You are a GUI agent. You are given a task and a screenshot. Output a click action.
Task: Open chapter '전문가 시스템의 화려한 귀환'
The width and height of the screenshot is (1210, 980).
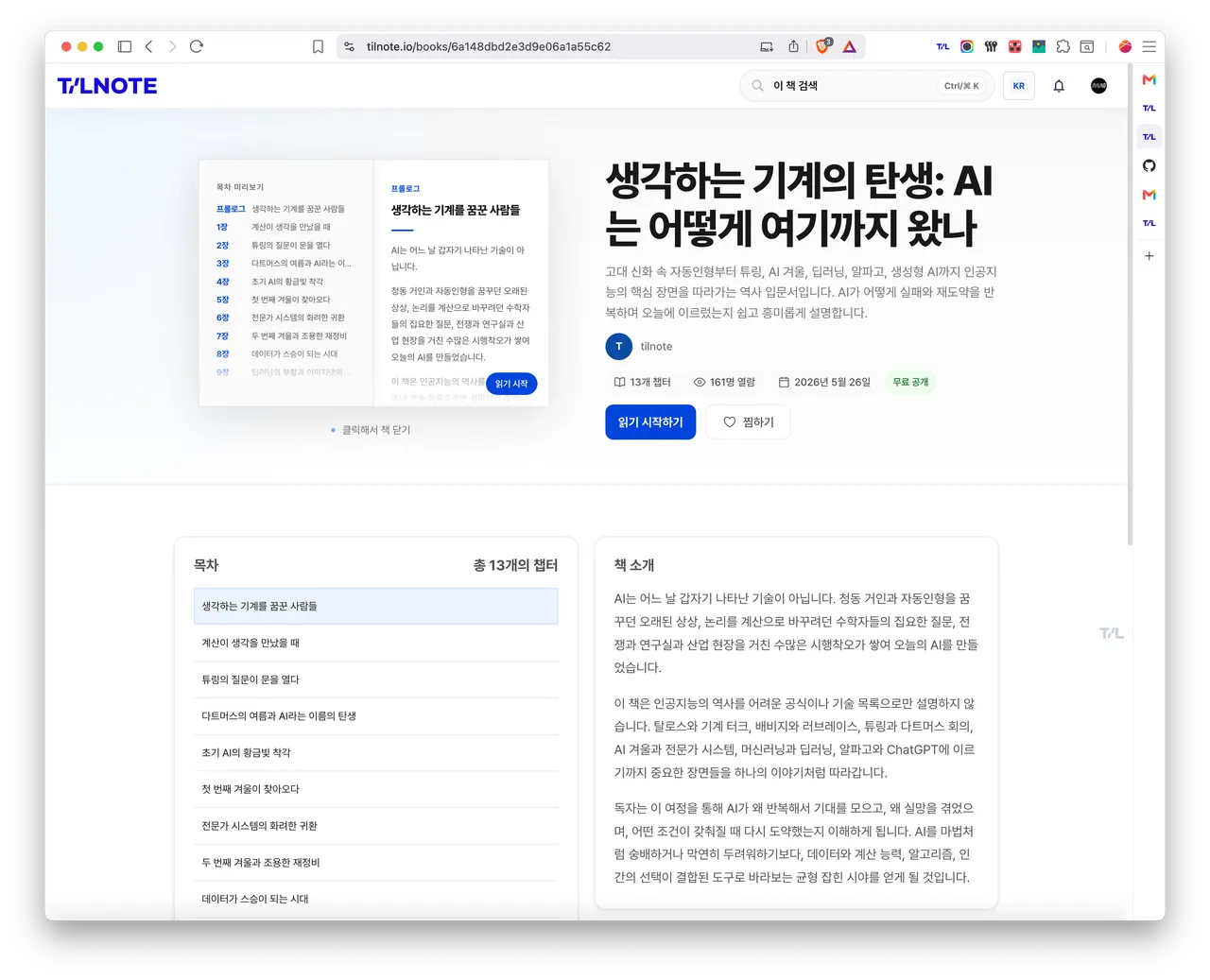point(376,826)
